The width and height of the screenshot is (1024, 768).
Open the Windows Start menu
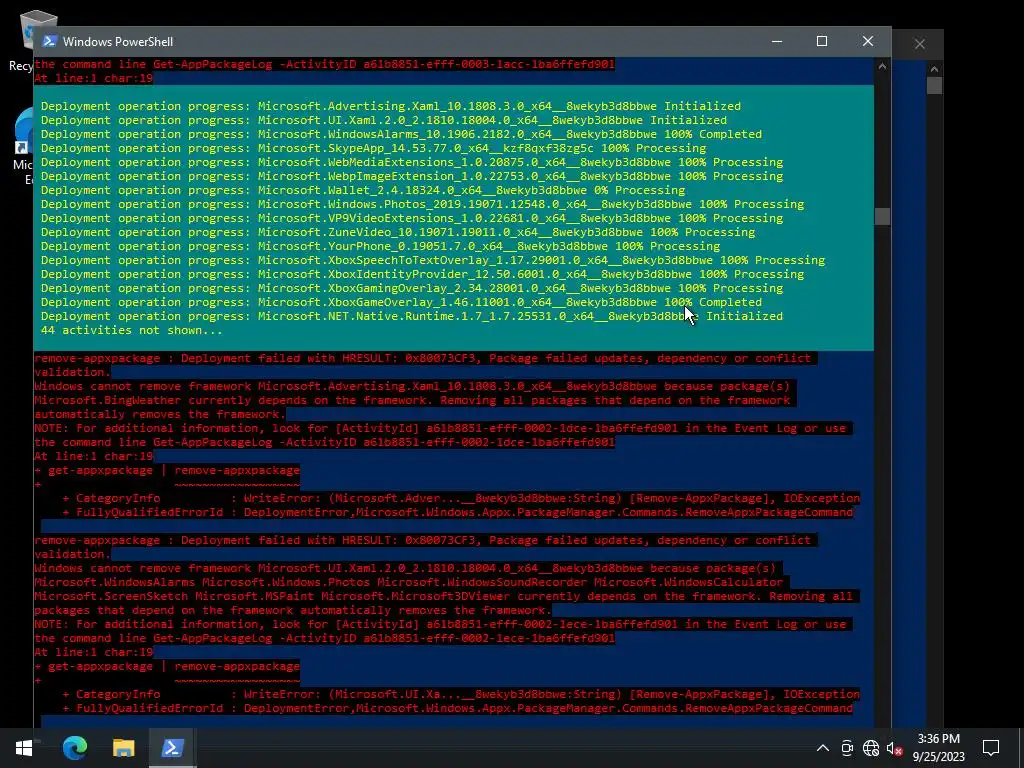pyautogui.click(x=24, y=748)
